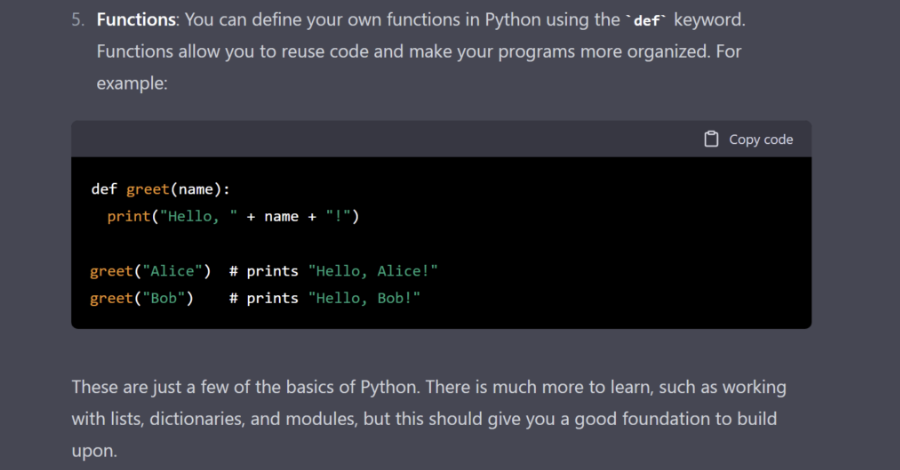This screenshot has height=470, width=900.
Task: Click "def" keyword in the first code line
Action: tap(103, 189)
